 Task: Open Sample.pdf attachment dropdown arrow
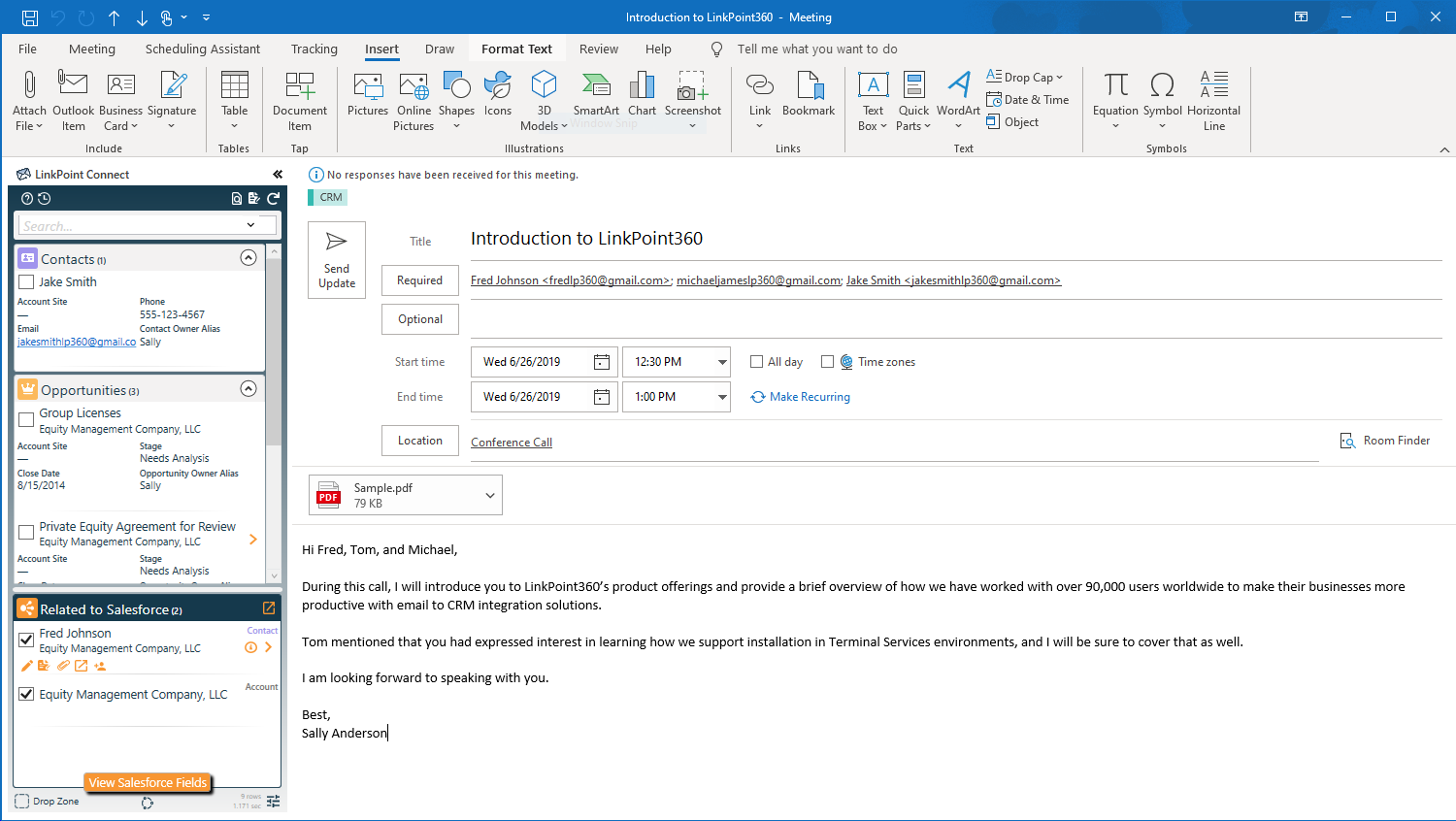[490, 495]
